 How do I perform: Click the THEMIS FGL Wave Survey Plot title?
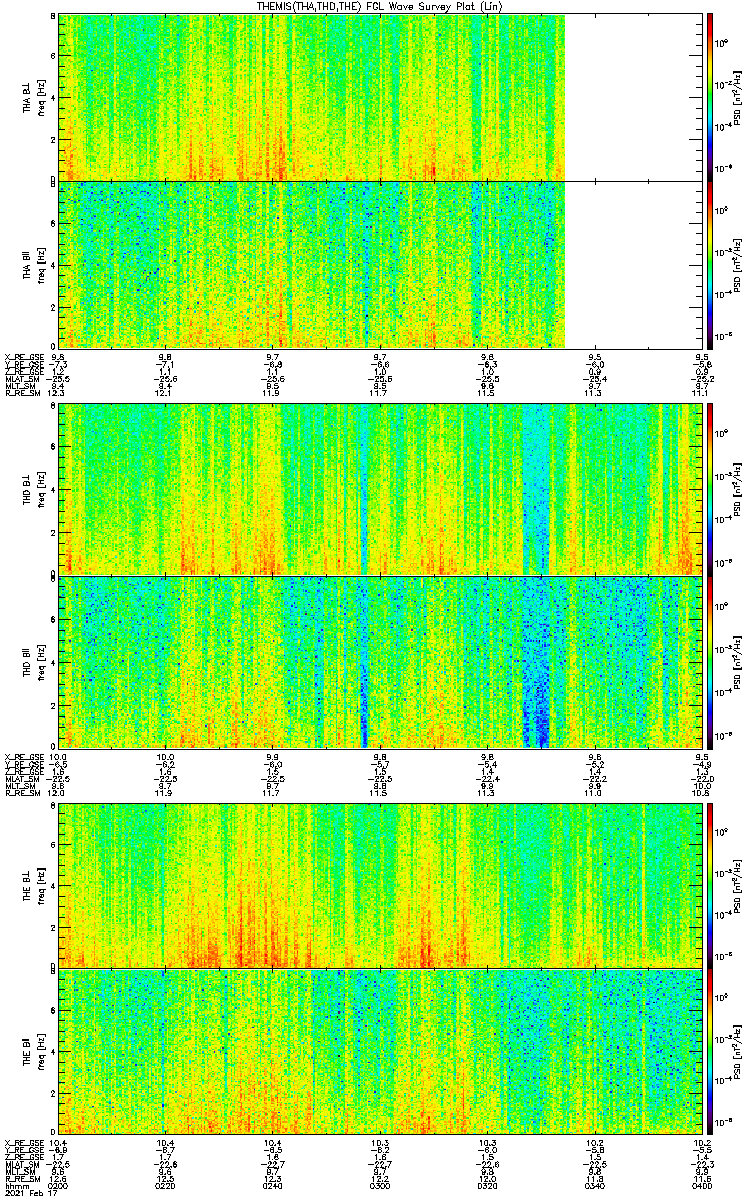click(x=379, y=7)
